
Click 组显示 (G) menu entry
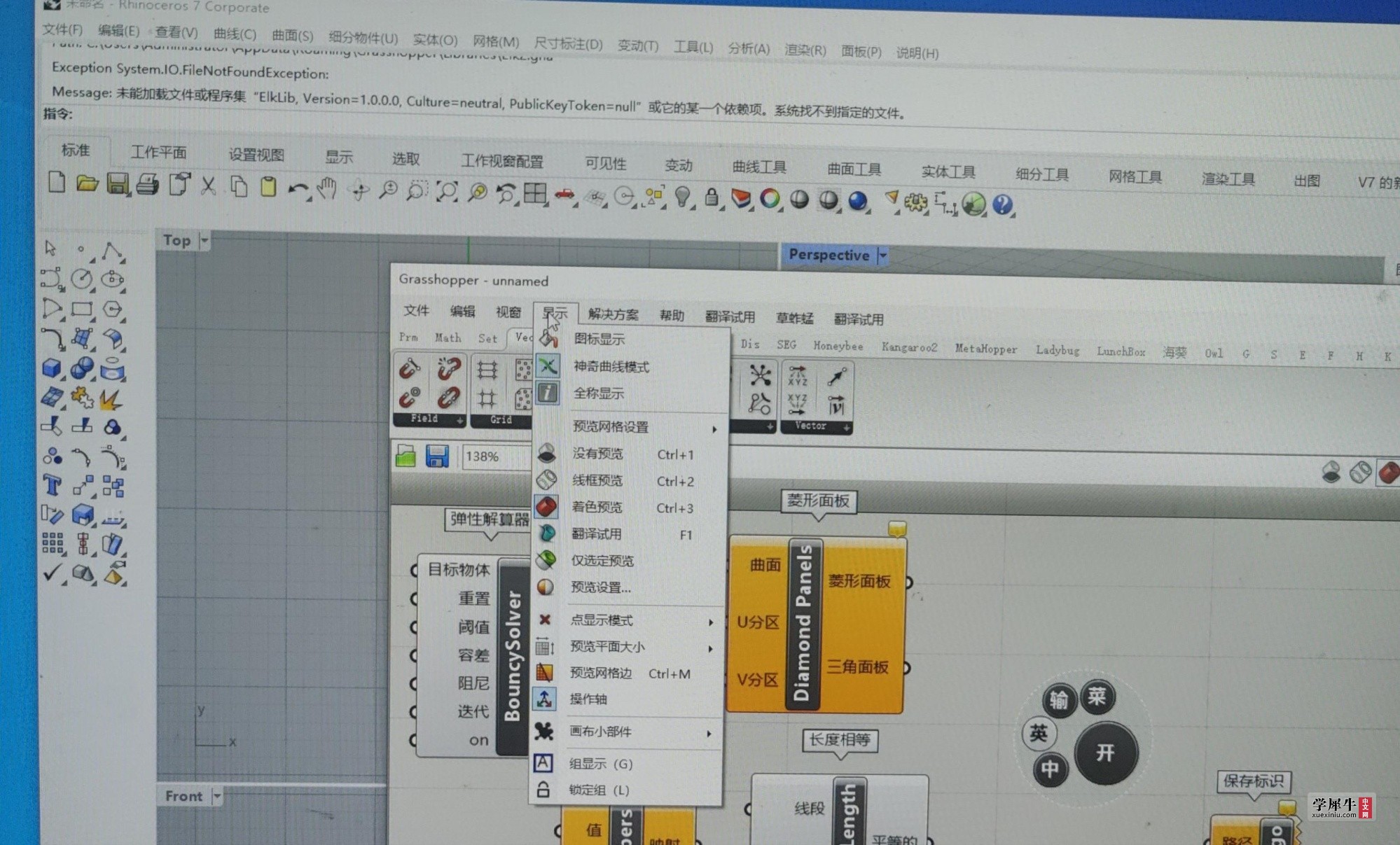[x=601, y=764]
